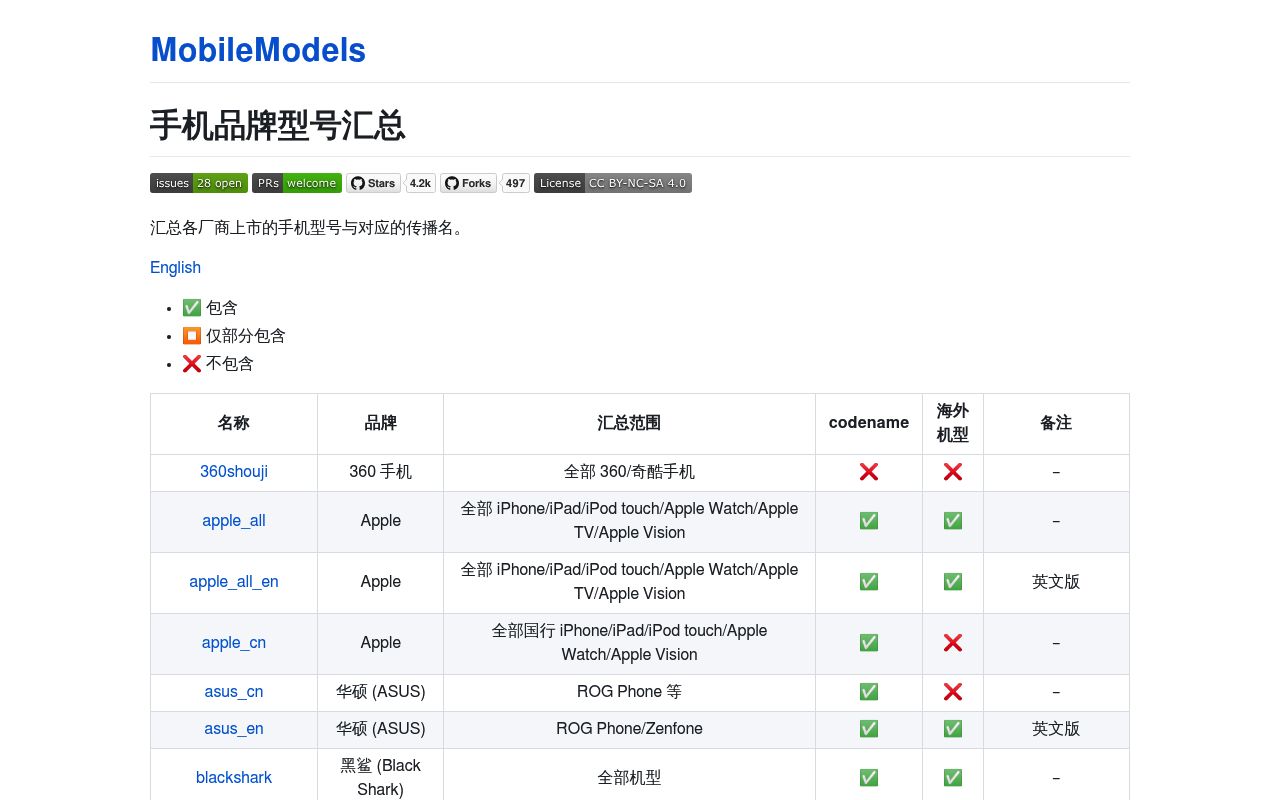Switch to the English version link
The image size is (1280, 800).
(x=175, y=267)
